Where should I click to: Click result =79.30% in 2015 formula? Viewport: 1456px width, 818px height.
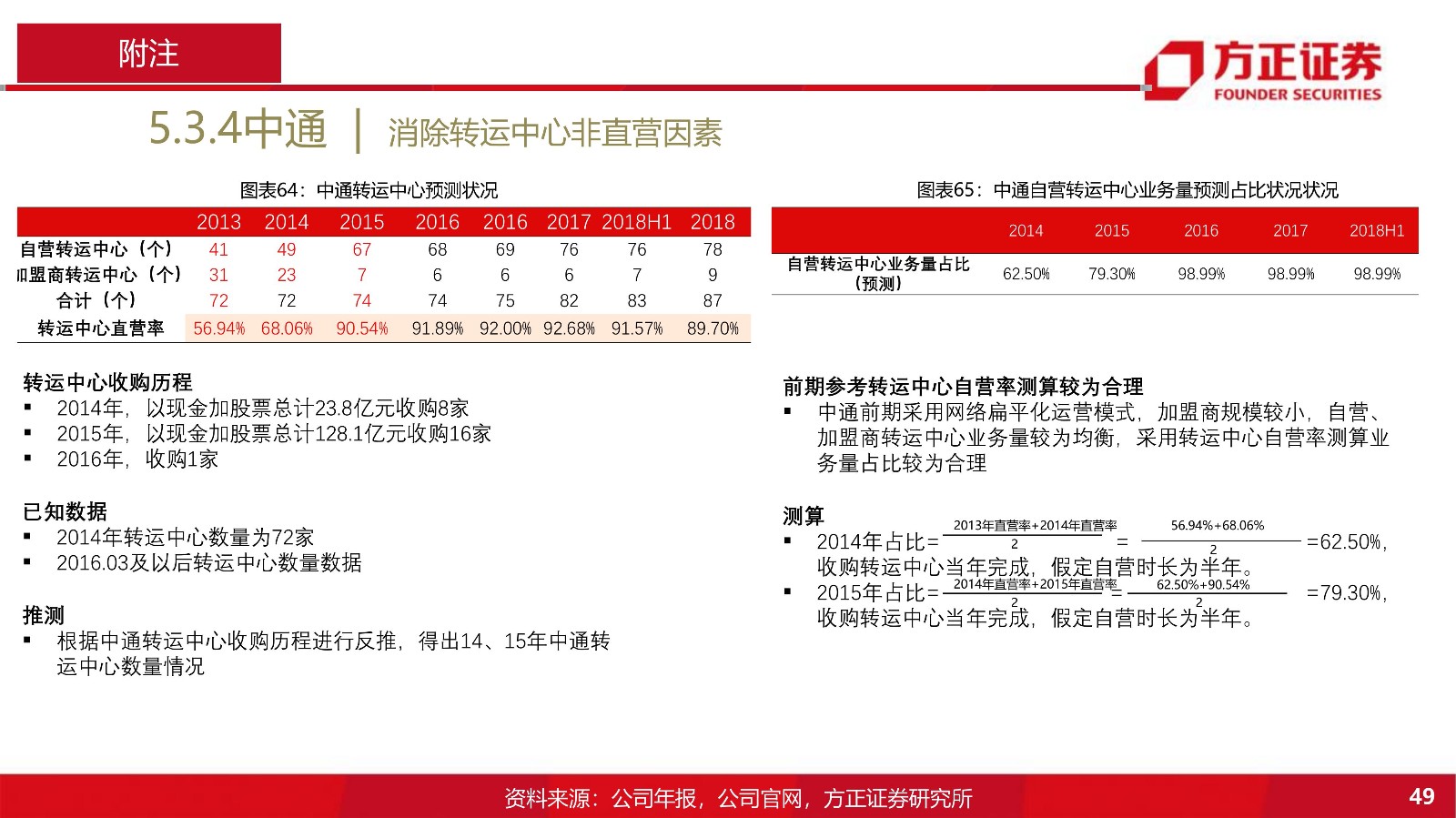tap(1346, 592)
